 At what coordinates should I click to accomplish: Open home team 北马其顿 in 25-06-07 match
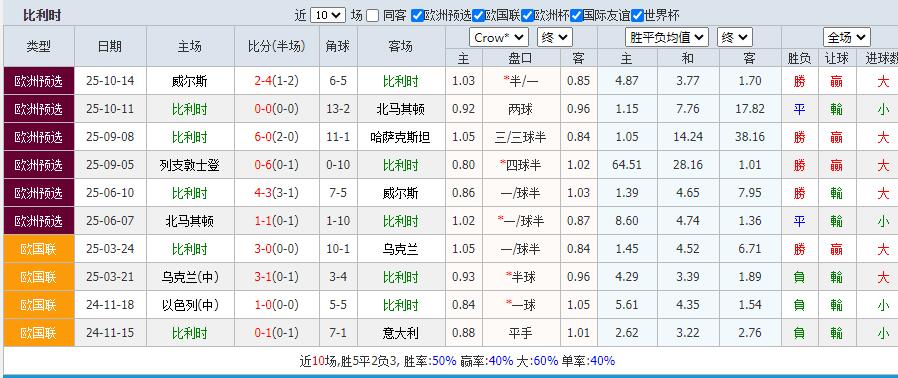tap(190, 221)
